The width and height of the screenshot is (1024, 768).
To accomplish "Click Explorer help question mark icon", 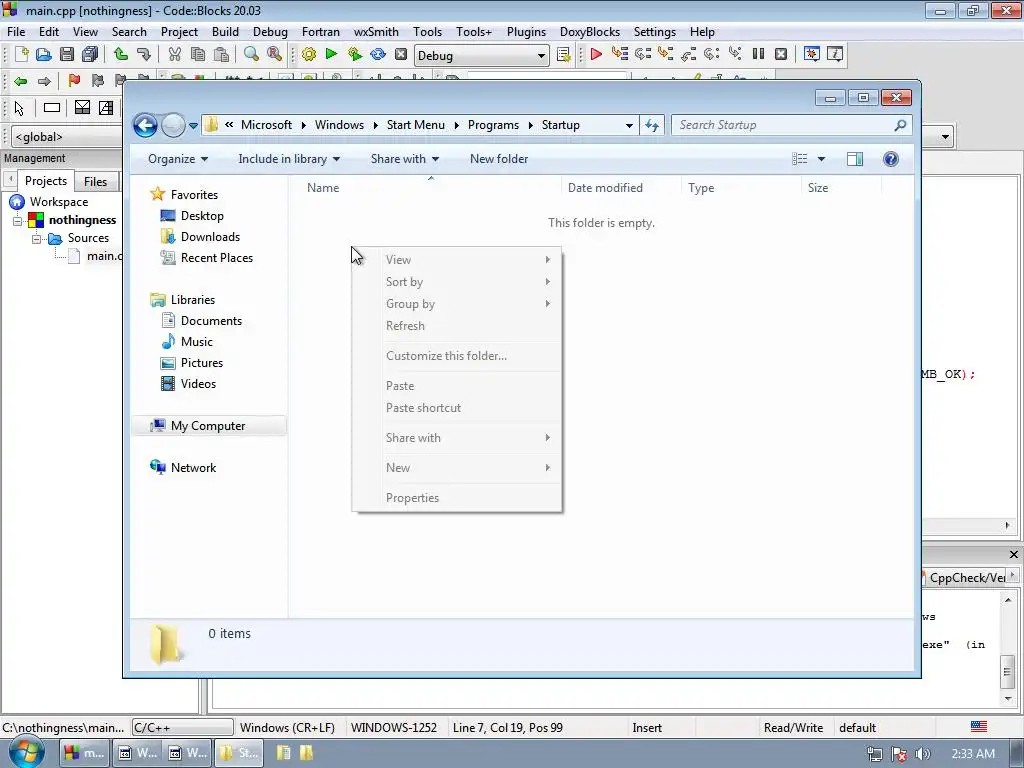I will coord(891,159).
